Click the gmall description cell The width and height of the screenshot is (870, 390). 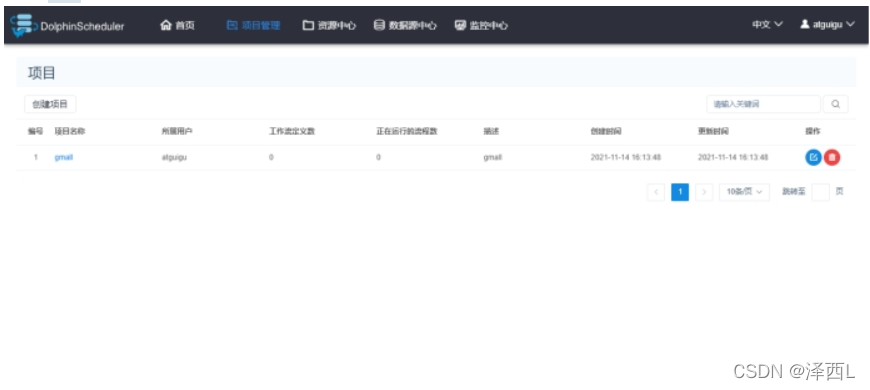tap(493, 158)
